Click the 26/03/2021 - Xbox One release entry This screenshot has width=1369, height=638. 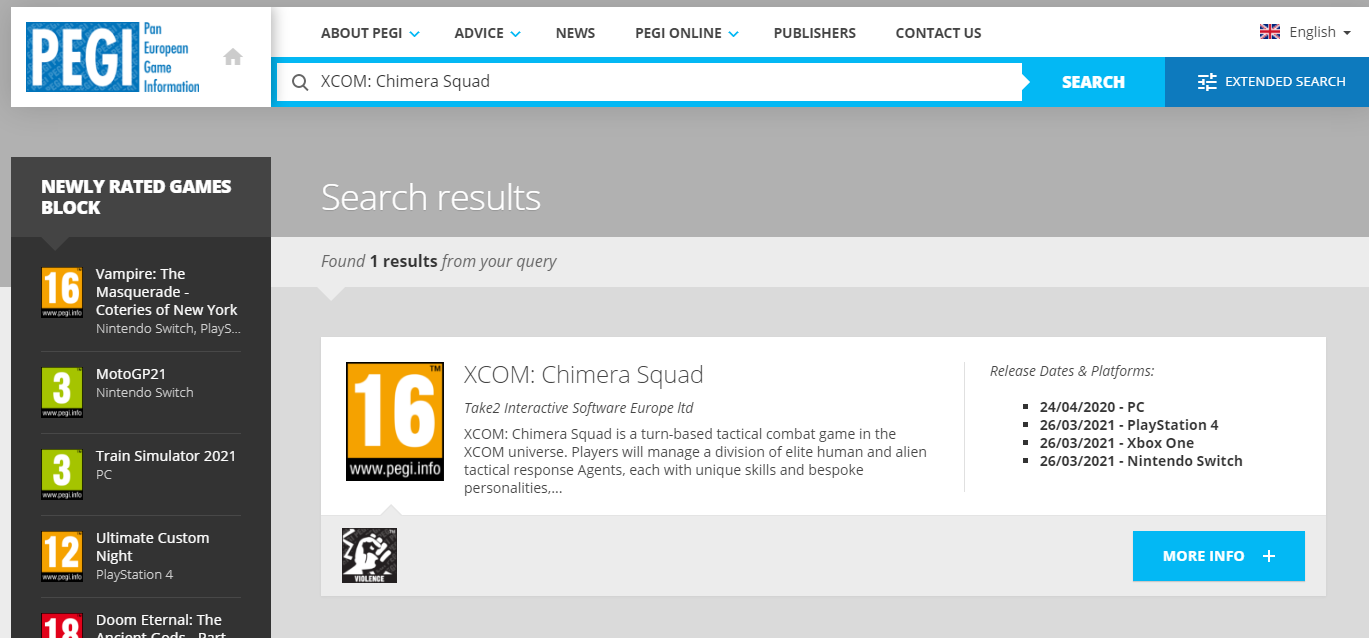click(1117, 443)
